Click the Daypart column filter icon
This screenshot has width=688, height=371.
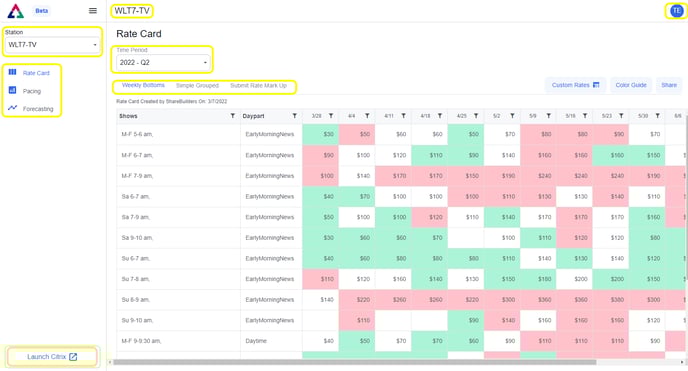(x=294, y=116)
